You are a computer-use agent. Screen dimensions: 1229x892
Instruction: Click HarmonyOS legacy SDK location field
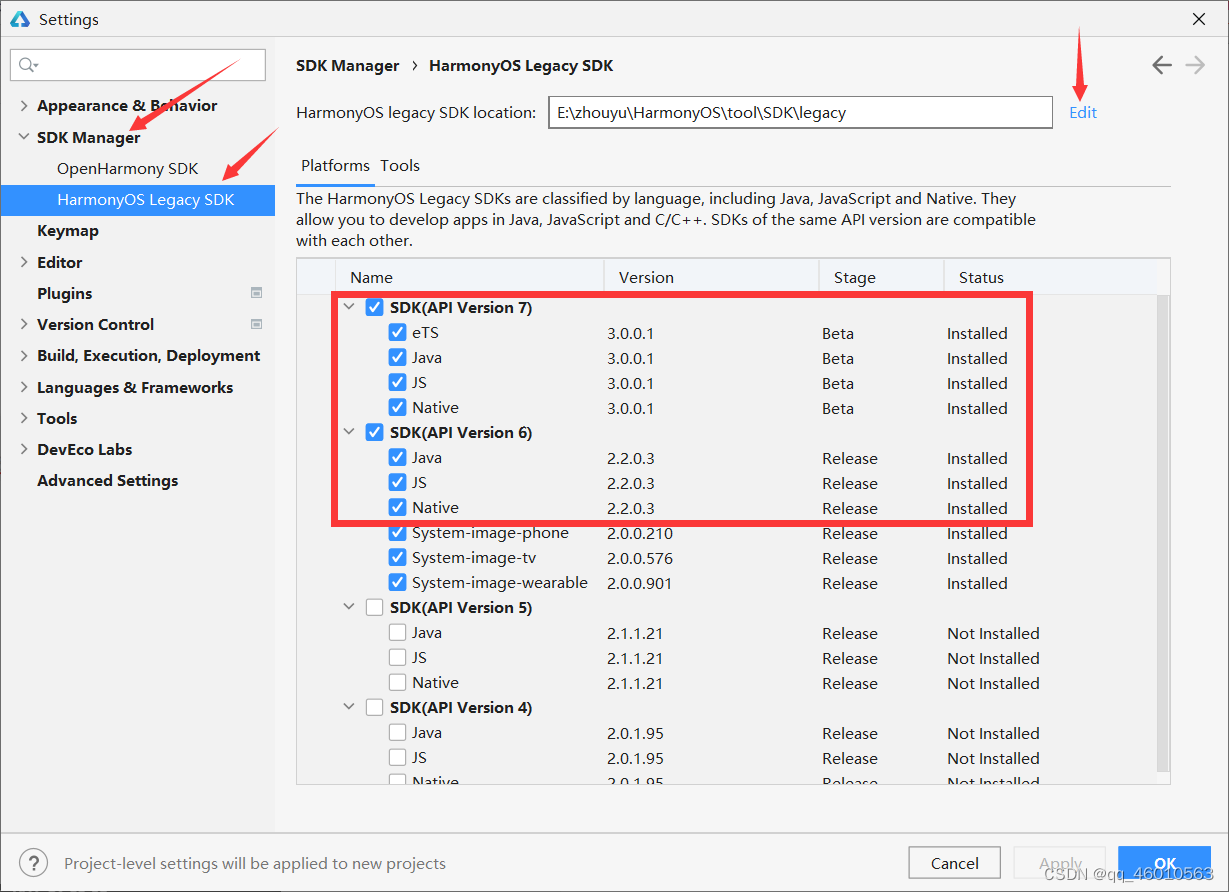[x=800, y=113]
